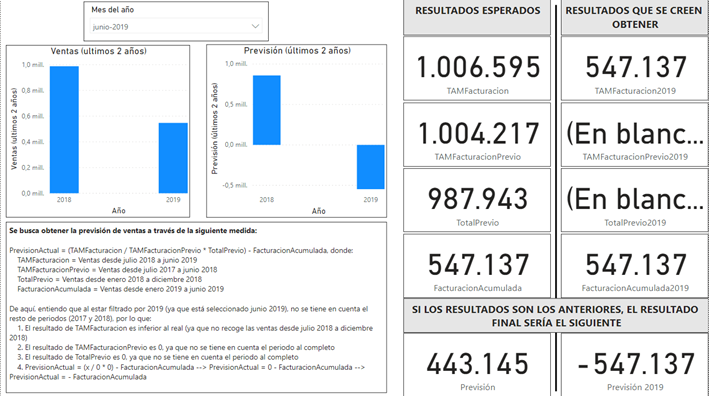Click the Ventas (ultimos 2 años) chart title
The height and width of the screenshot is (396, 709).
[99, 51]
